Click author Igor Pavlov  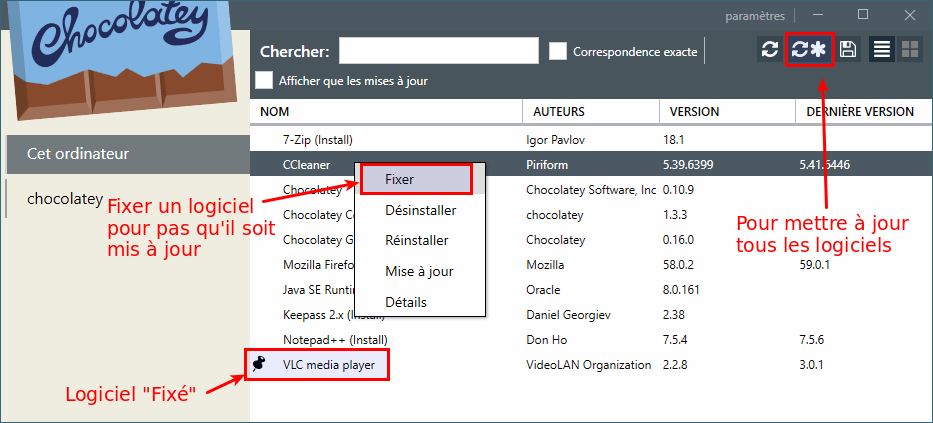point(555,140)
